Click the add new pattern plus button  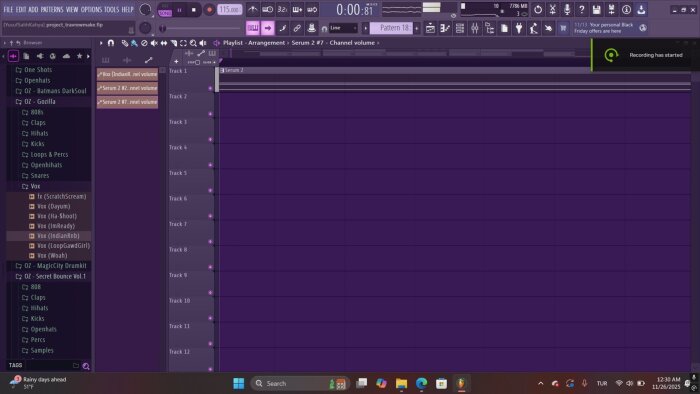pyautogui.click(x=417, y=28)
